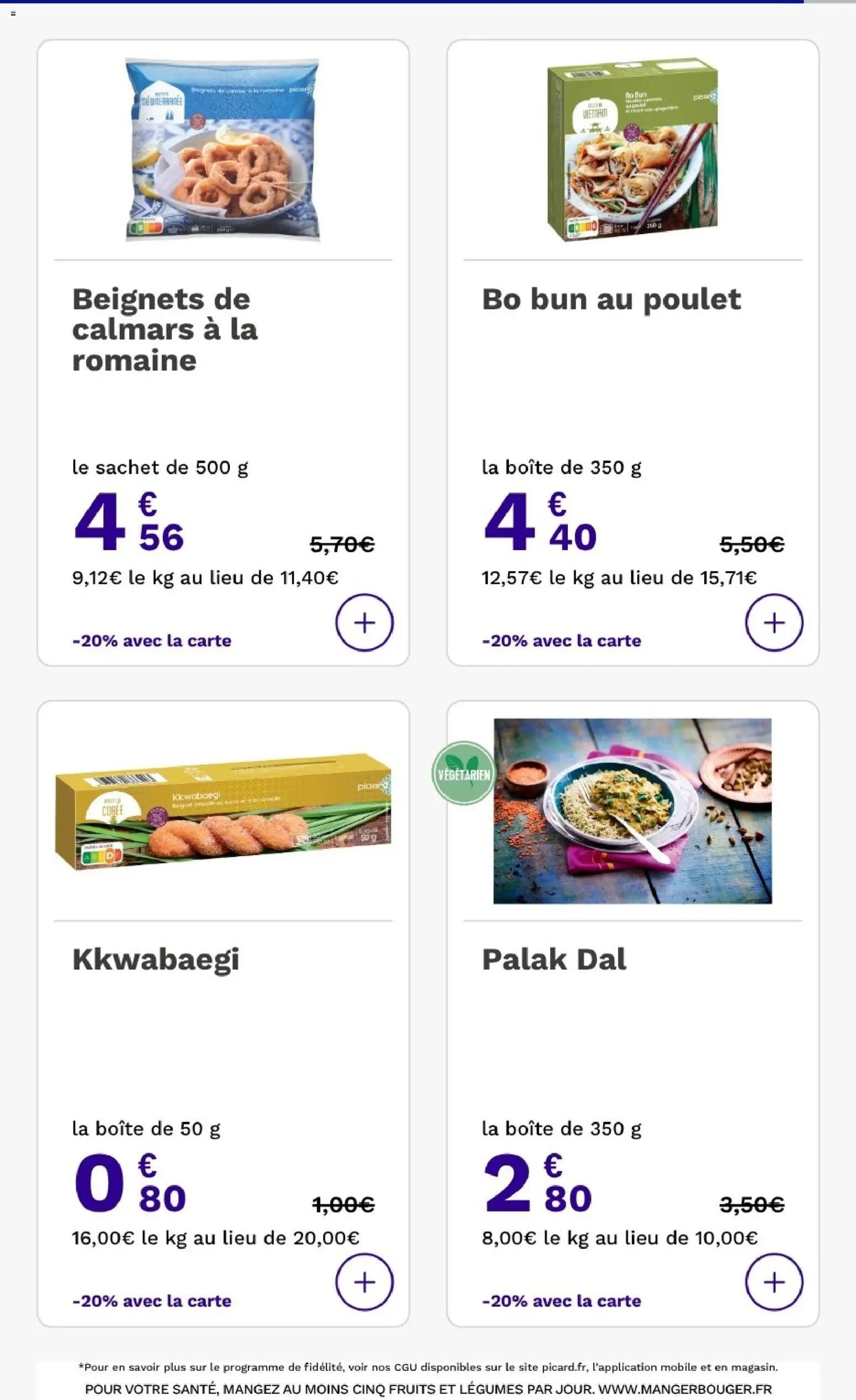Open the small menu icon at the top-left corner
Screen dimensions: 856x1400
coord(13,13)
